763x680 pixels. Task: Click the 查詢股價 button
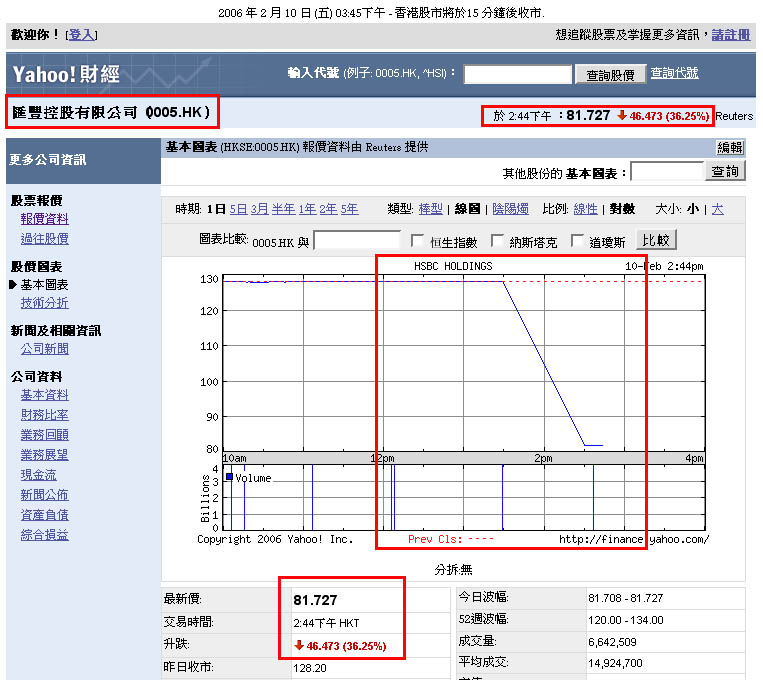(x=610, y=74)
